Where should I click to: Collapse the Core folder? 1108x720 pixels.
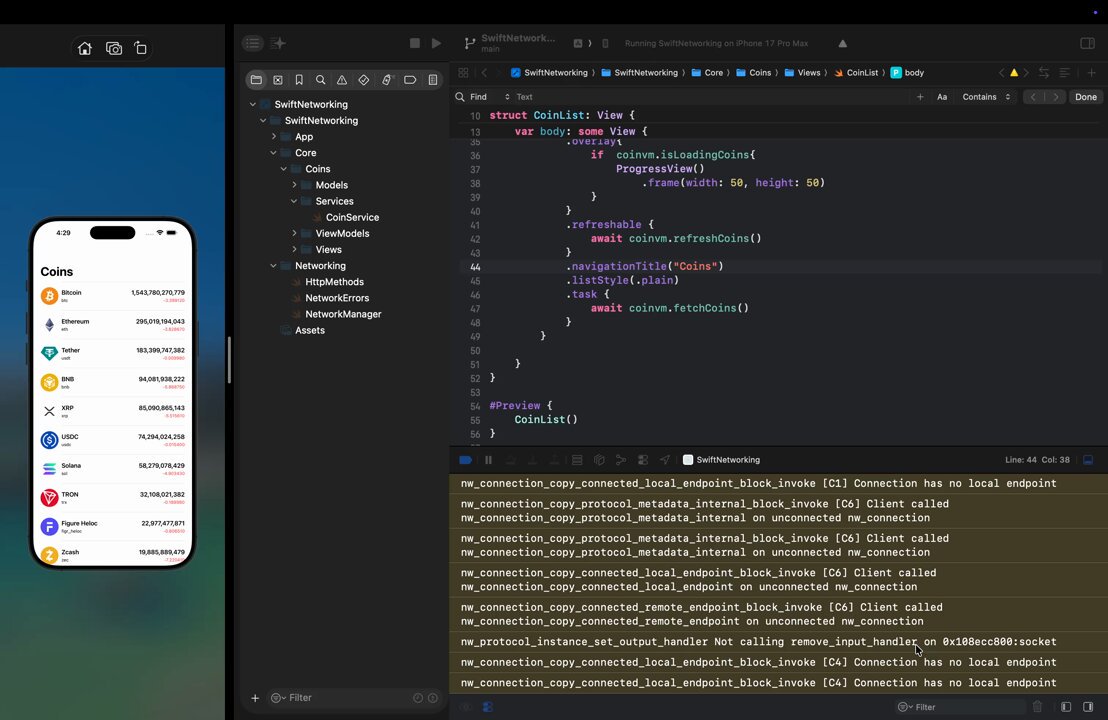pos(273,153)
